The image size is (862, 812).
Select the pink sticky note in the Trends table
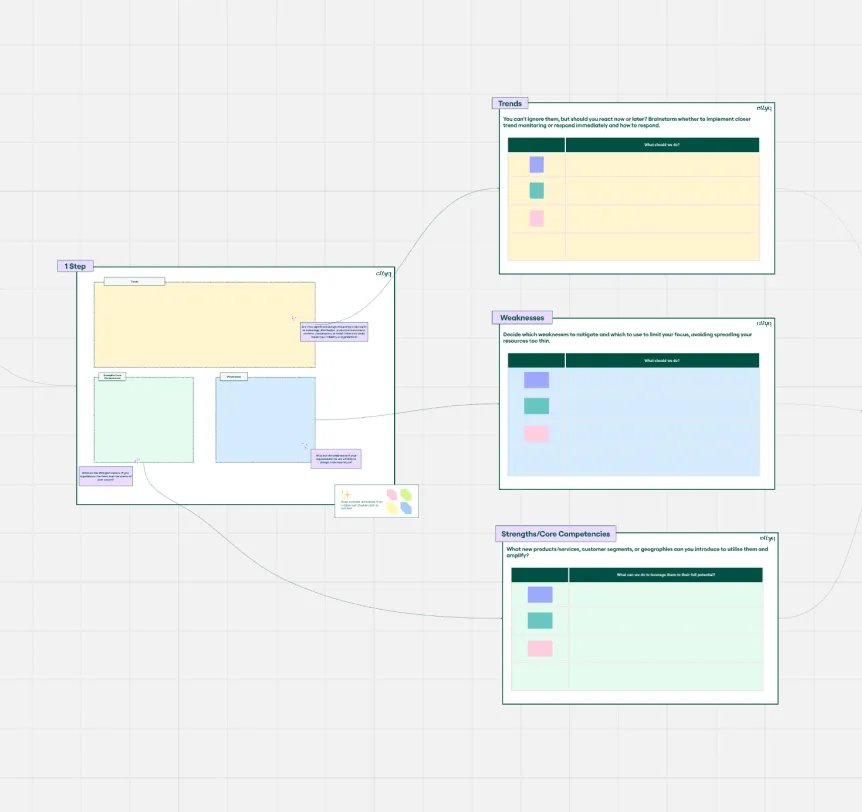[537, 218]
